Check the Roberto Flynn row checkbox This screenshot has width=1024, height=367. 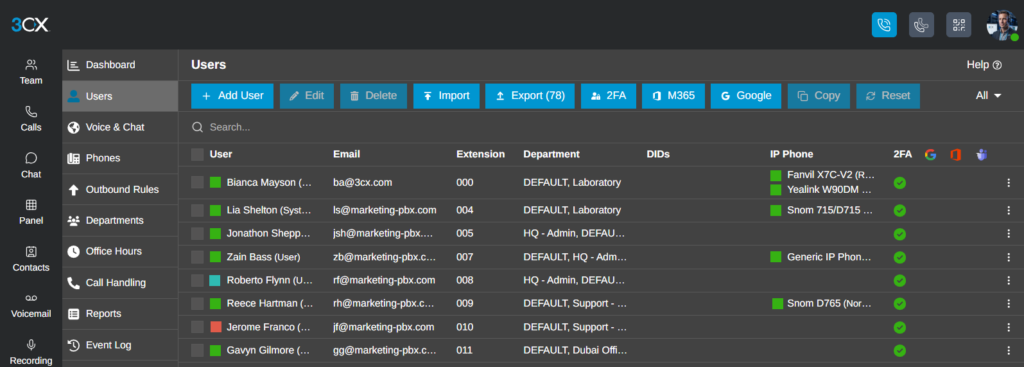tap(197, 280)
